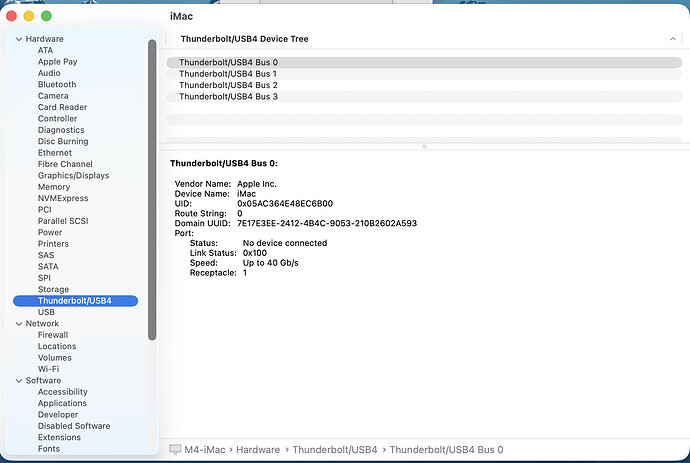The width and height of the screenshot is (690, 463).
Task: Click the Hardware section label
Action: pyautogui.click(x=44, y=39)
